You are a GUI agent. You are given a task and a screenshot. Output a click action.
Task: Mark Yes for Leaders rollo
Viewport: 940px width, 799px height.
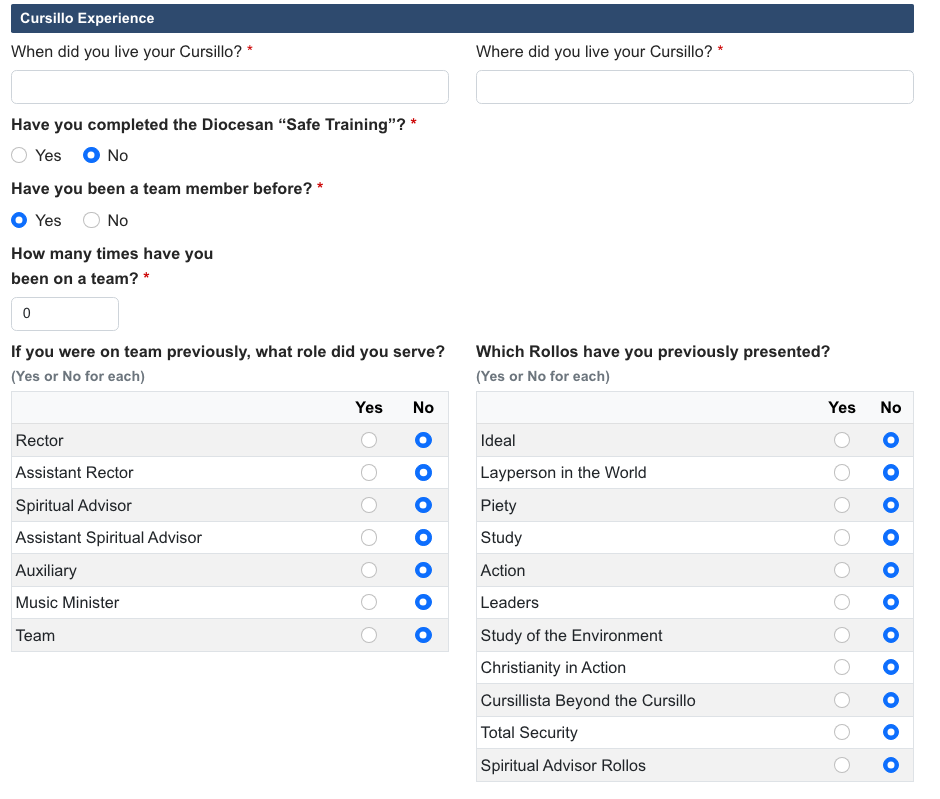click(842, 602)
